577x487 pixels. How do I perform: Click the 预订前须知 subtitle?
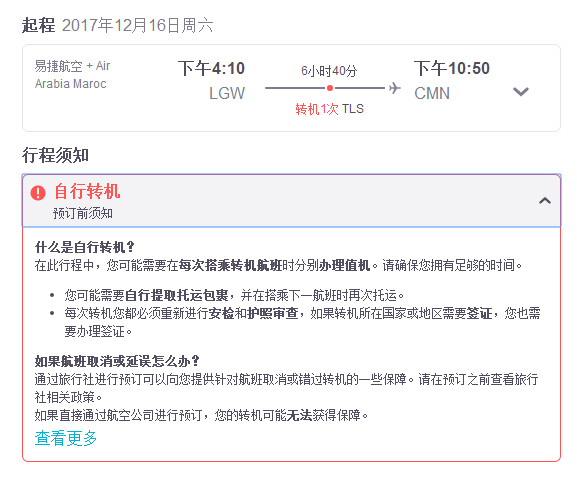tap(83, 213)
